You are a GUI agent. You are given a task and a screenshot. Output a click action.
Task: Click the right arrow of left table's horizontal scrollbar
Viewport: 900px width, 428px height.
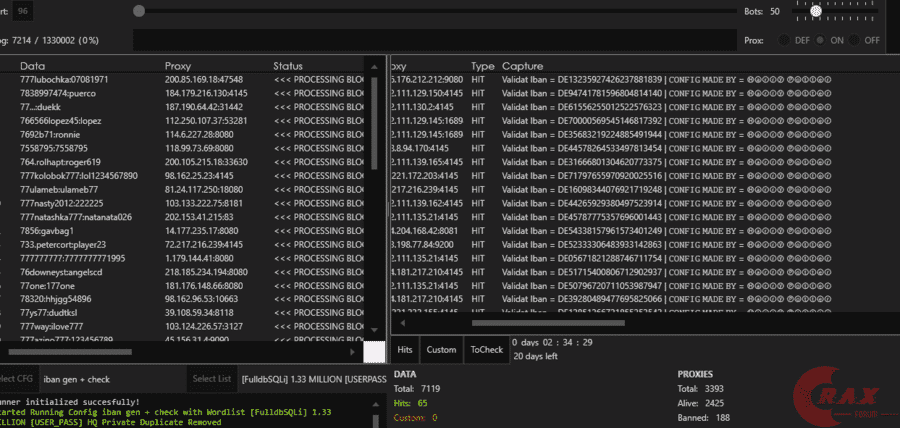pos(351,352)
